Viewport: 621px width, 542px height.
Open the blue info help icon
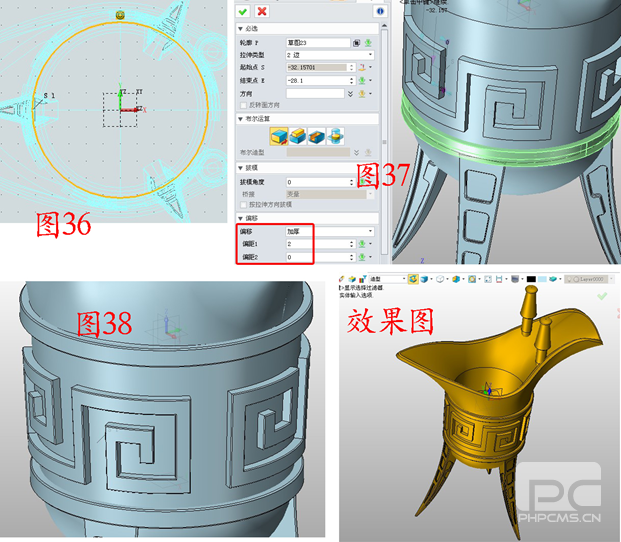[x=380, y=11]
